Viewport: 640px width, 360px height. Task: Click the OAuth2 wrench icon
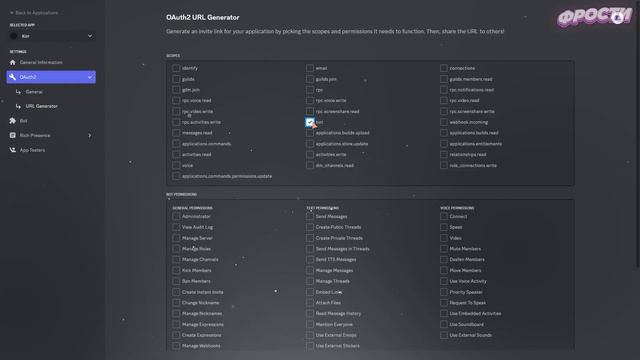(13, 77)
